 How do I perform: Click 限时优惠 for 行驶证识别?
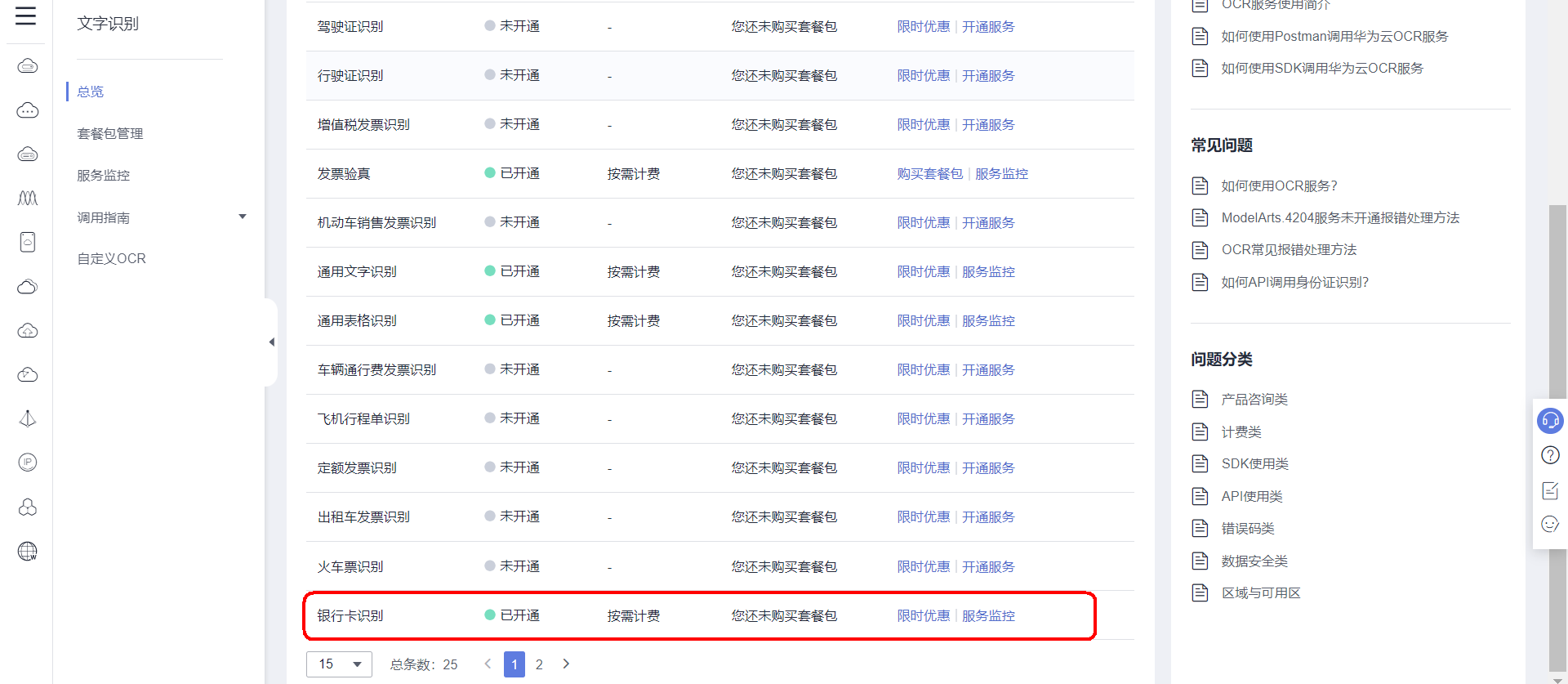coord(924,75)
